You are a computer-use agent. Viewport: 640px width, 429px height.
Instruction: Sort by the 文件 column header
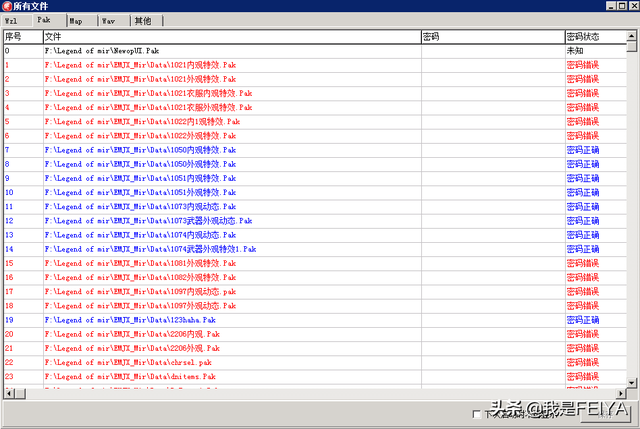pyautogui.click(x=232, y=37)
